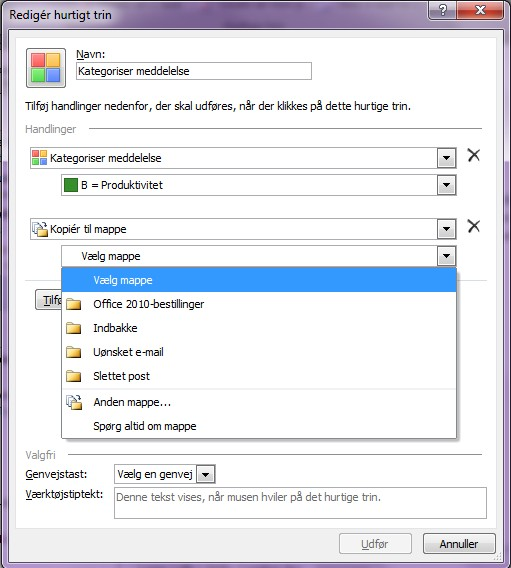Image resolution: width=511 pixels, height=568 pixels.
Task: Open the Vælg en genvej shortcut dropdown
Action: click(x=206, y=475)
